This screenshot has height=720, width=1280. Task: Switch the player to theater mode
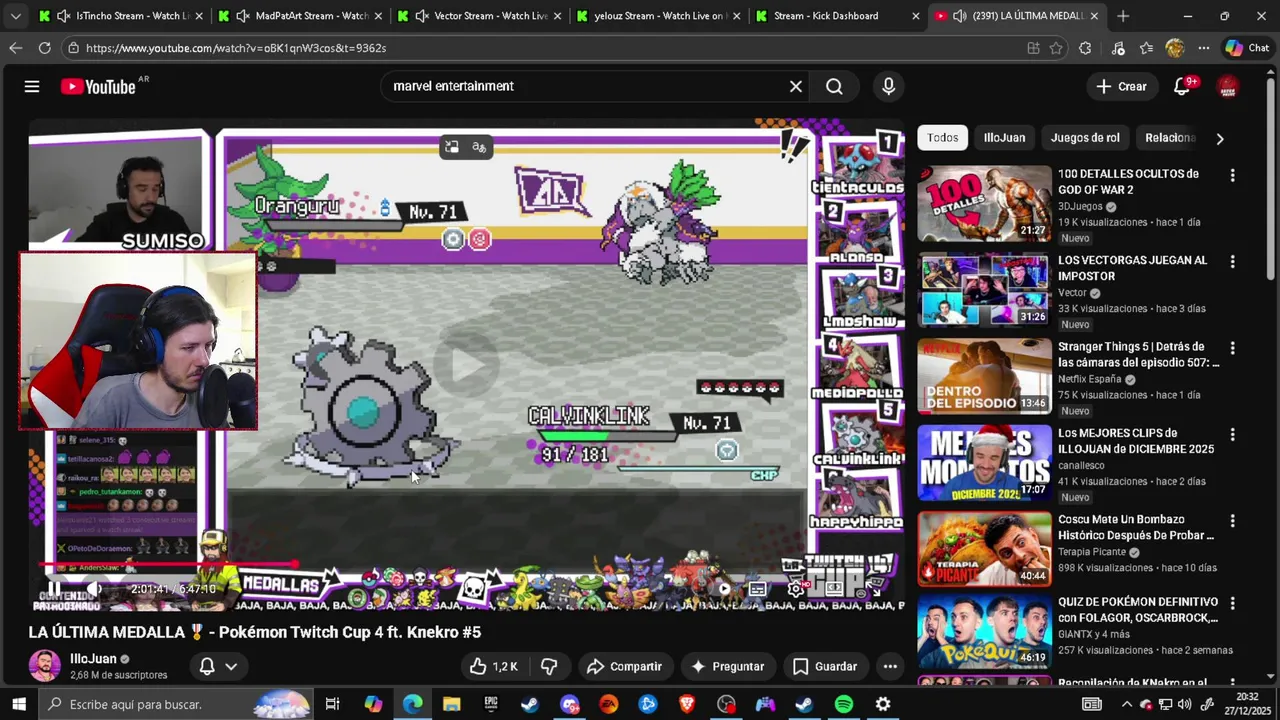[835, 589]
